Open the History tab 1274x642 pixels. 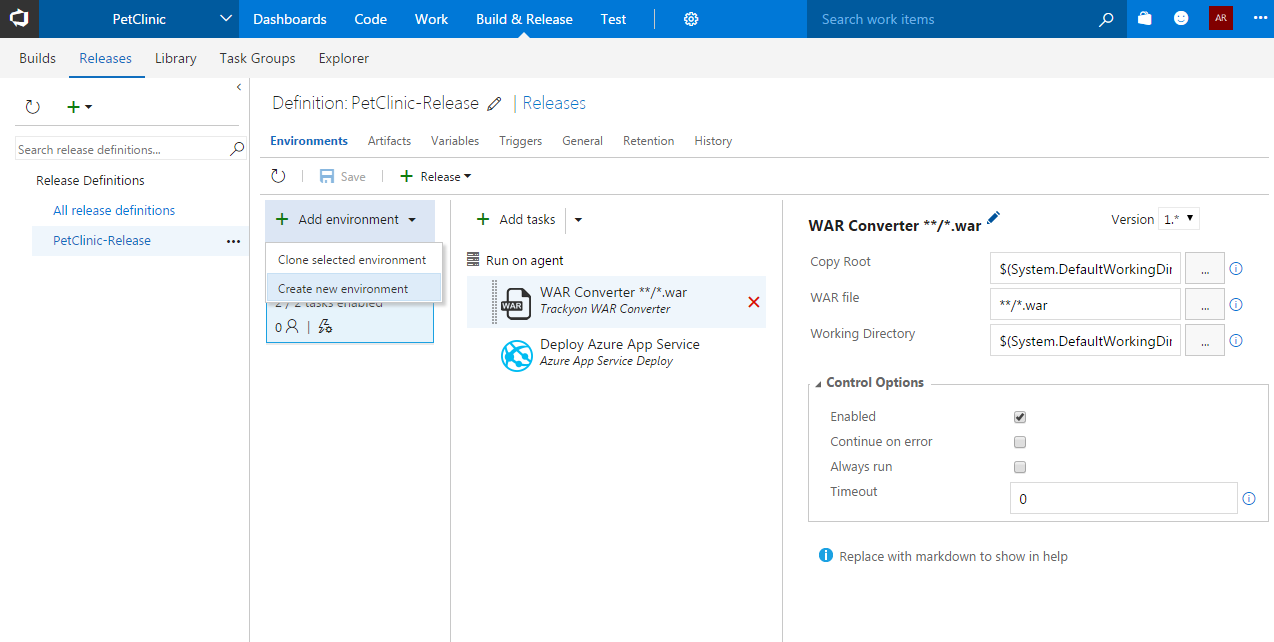[x=713, y=141]
